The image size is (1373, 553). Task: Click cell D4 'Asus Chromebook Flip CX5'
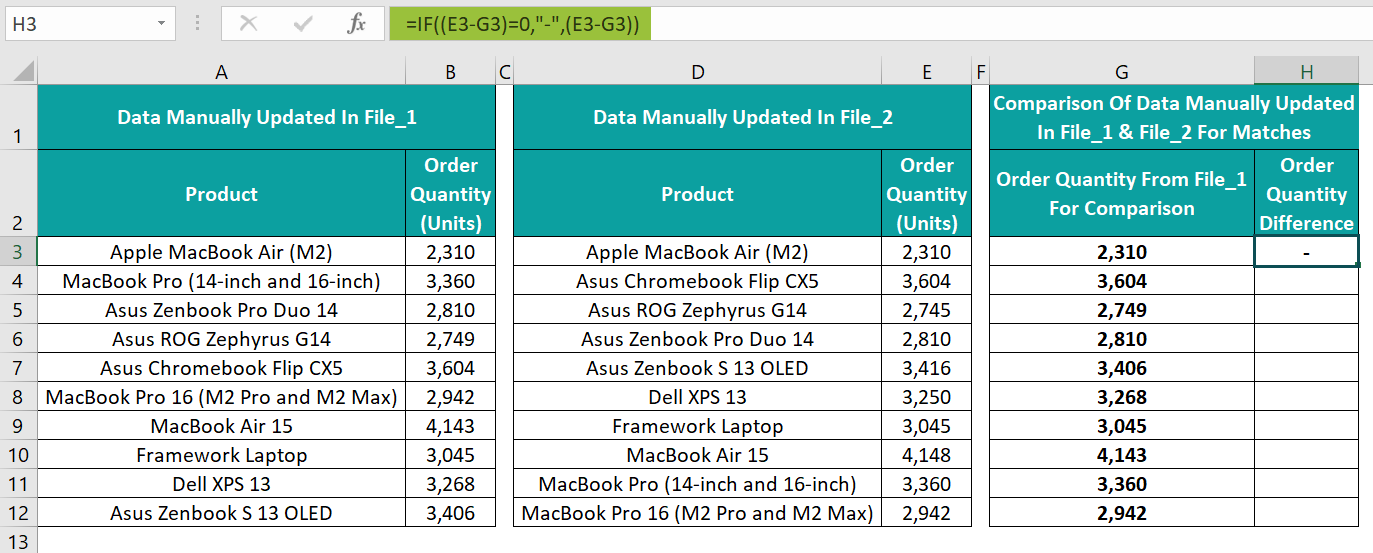coord(697,281)
